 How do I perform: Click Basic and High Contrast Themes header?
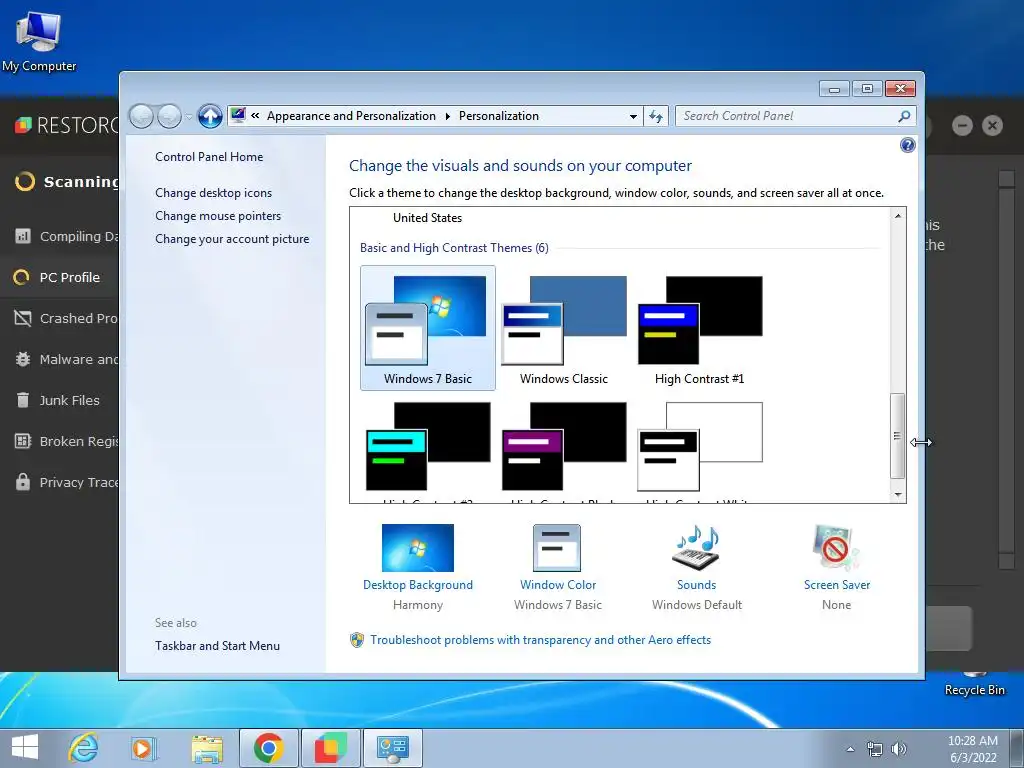454,248
